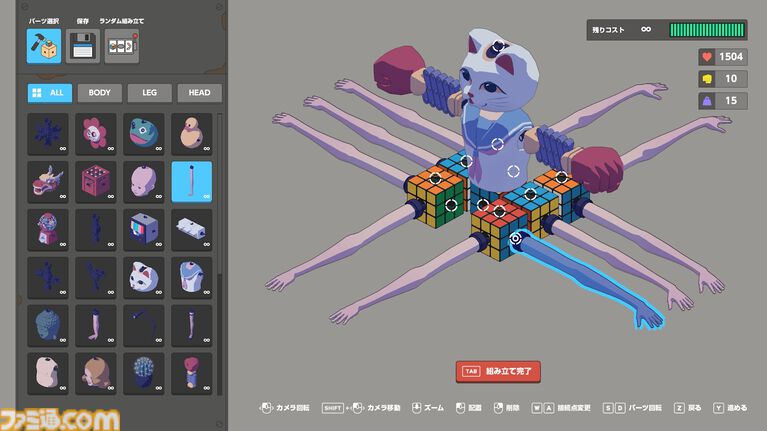
Task: Click the attack value 10
Action: point(731,79)
